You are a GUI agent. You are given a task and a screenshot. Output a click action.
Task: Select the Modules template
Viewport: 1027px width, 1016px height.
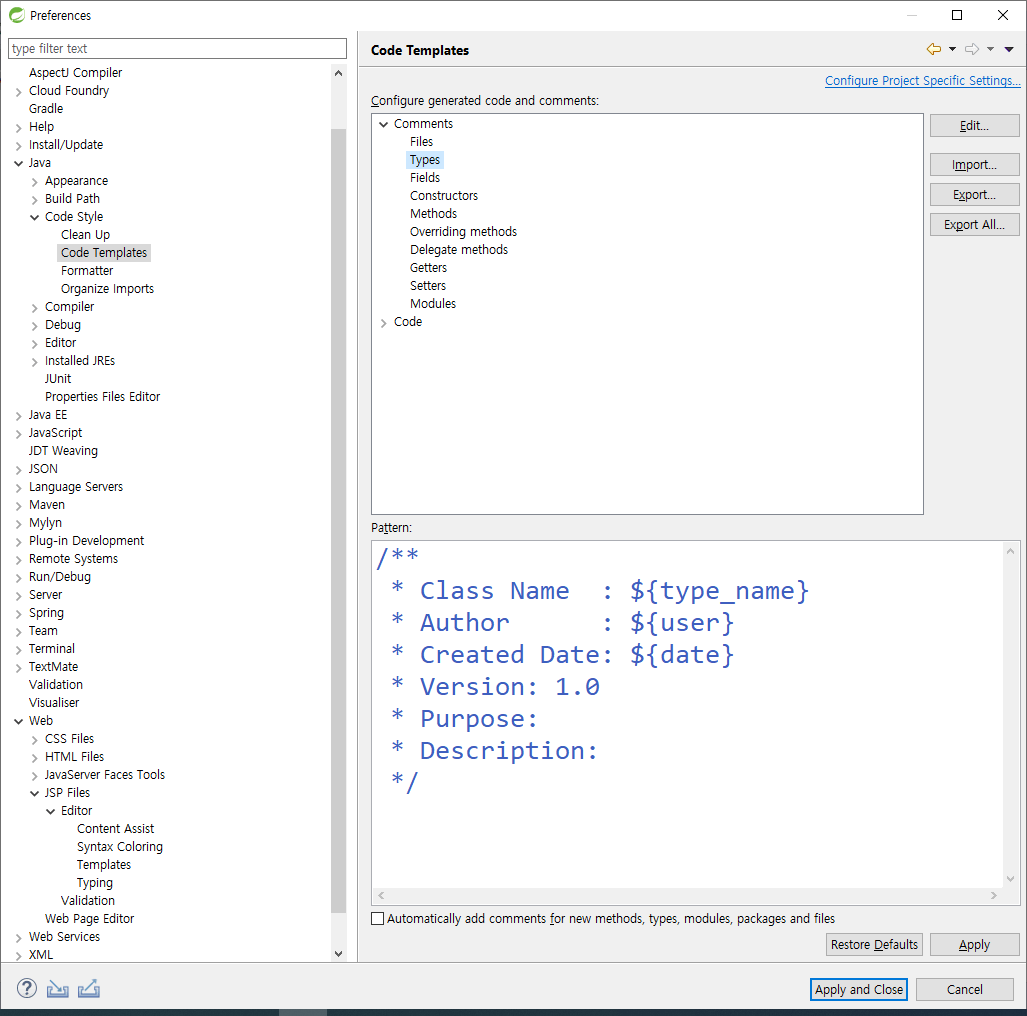pos(432,304)
